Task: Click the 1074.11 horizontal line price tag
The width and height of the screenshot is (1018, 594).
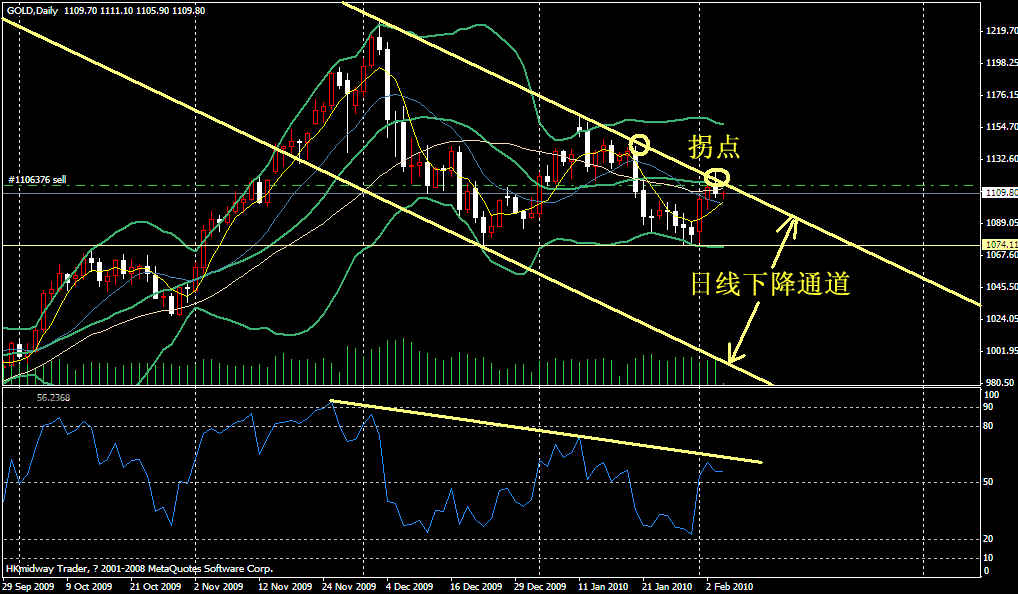Action: [x=1000, y=245]
